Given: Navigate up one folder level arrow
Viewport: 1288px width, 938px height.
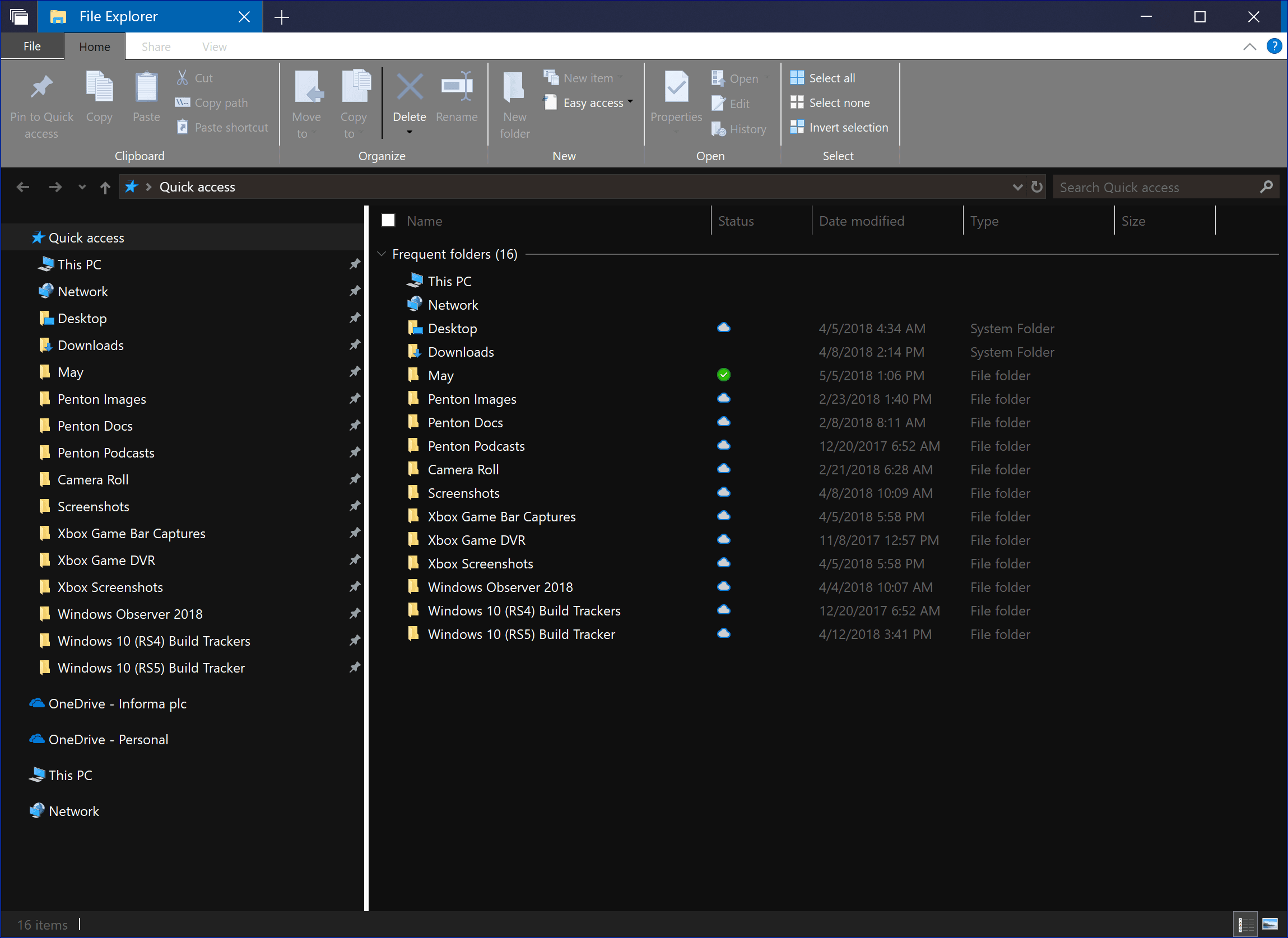Looking at the screenshot, I should 105,188.
